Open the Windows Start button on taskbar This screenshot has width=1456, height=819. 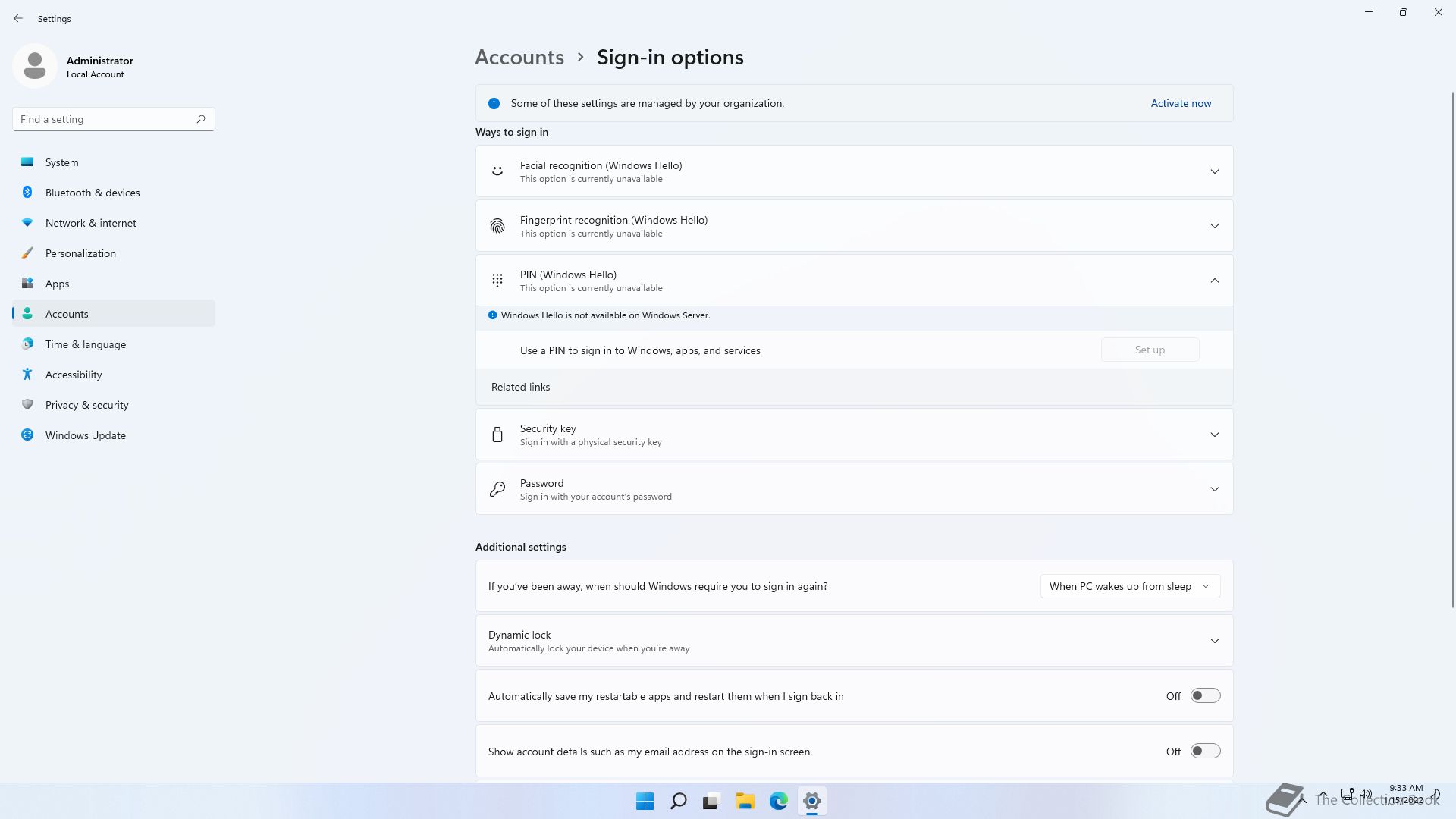point(645,801)
